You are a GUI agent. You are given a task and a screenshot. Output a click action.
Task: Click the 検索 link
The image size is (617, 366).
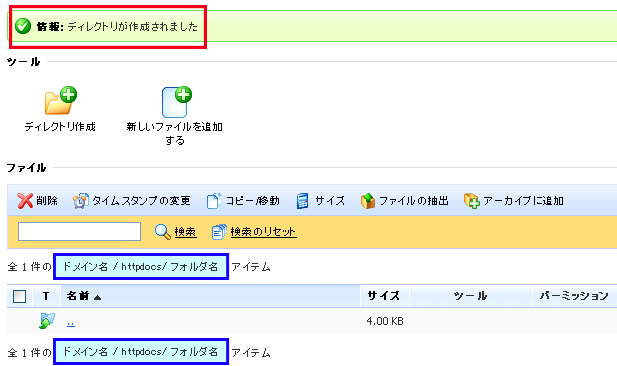point(185,232)
